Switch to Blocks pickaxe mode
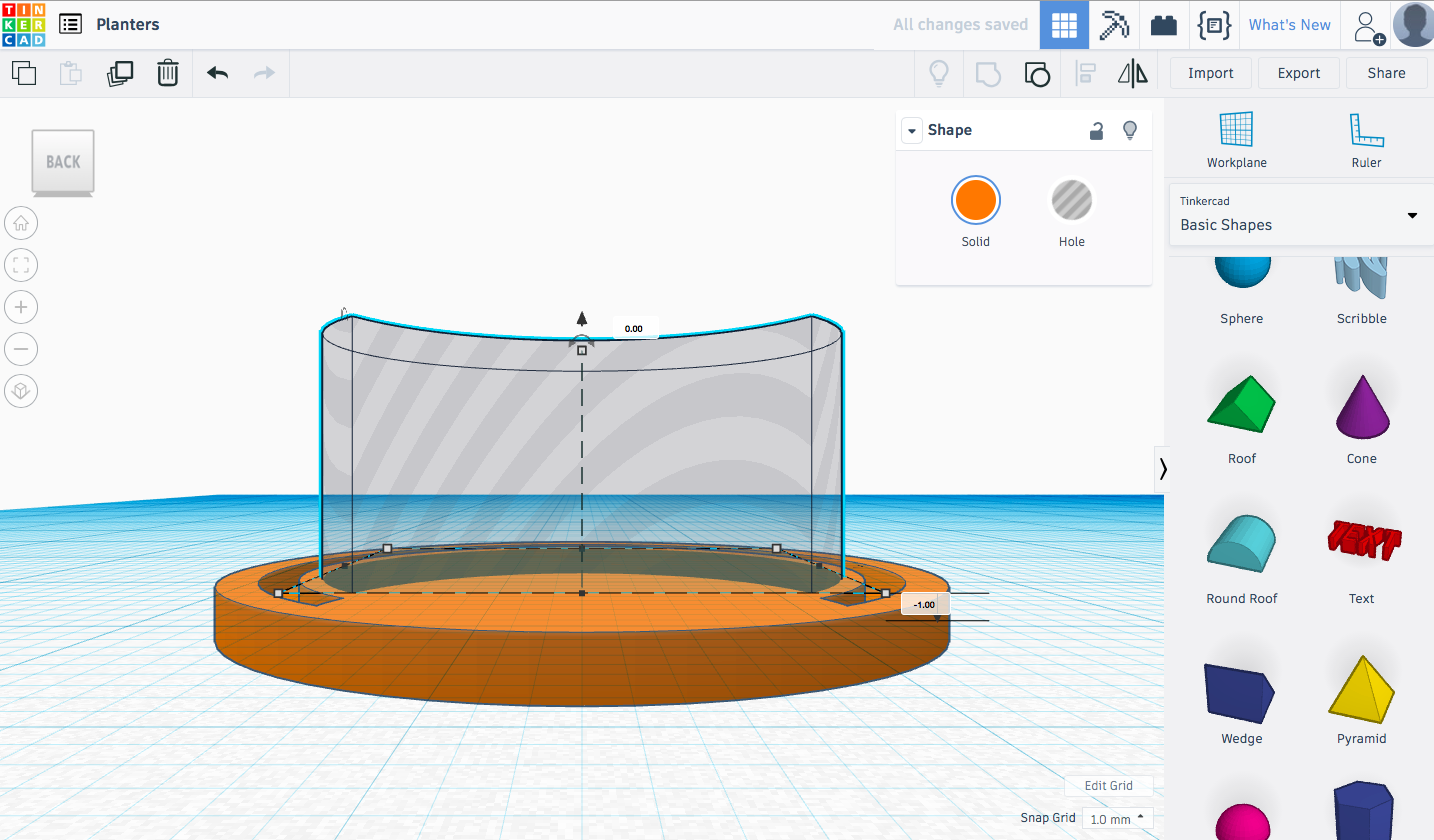 1114,25
